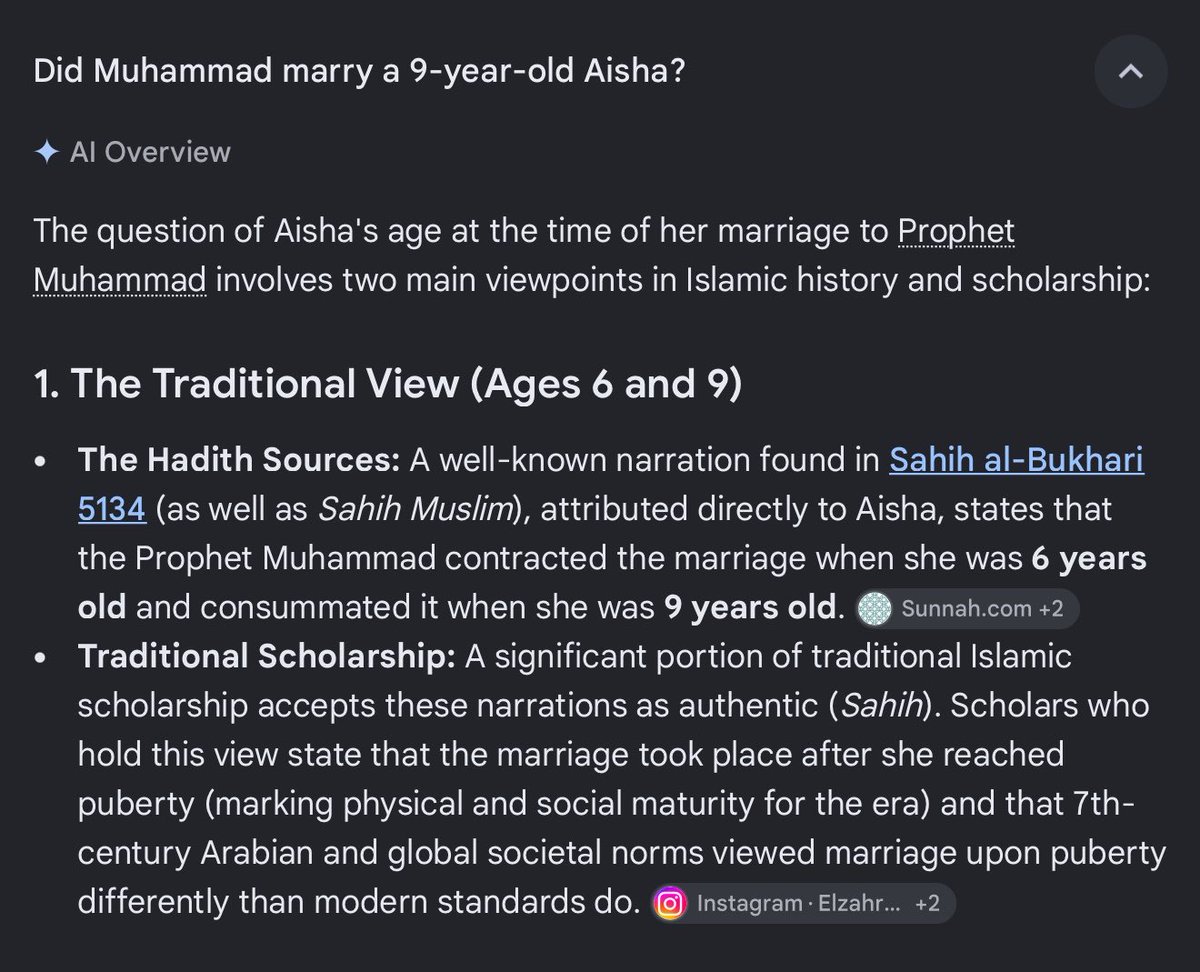
Task: Click the bold "6 years" text
Action: [1089, 558]
